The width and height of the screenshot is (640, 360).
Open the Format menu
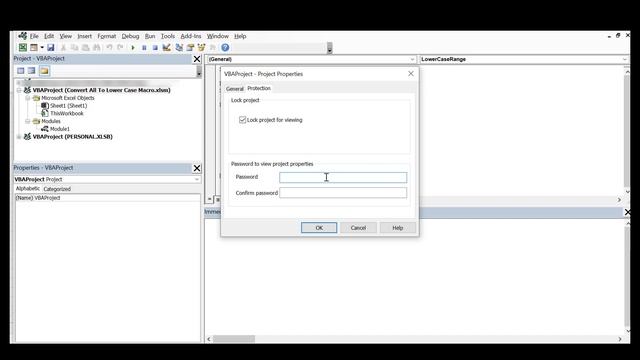[x=107, y=36]
